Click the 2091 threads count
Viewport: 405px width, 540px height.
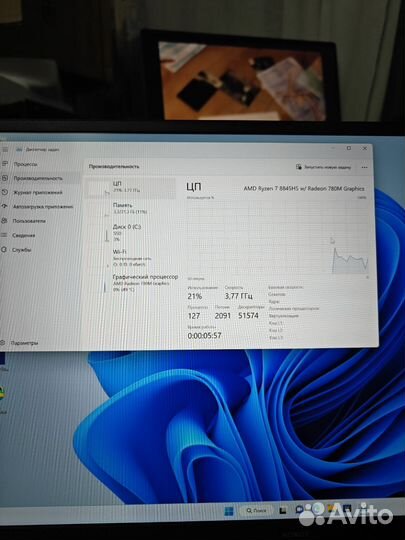point(222,315)
